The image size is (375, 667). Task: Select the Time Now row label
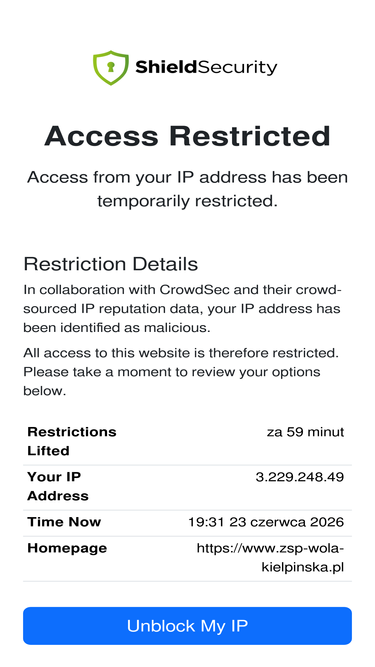[x=64, y=522]
